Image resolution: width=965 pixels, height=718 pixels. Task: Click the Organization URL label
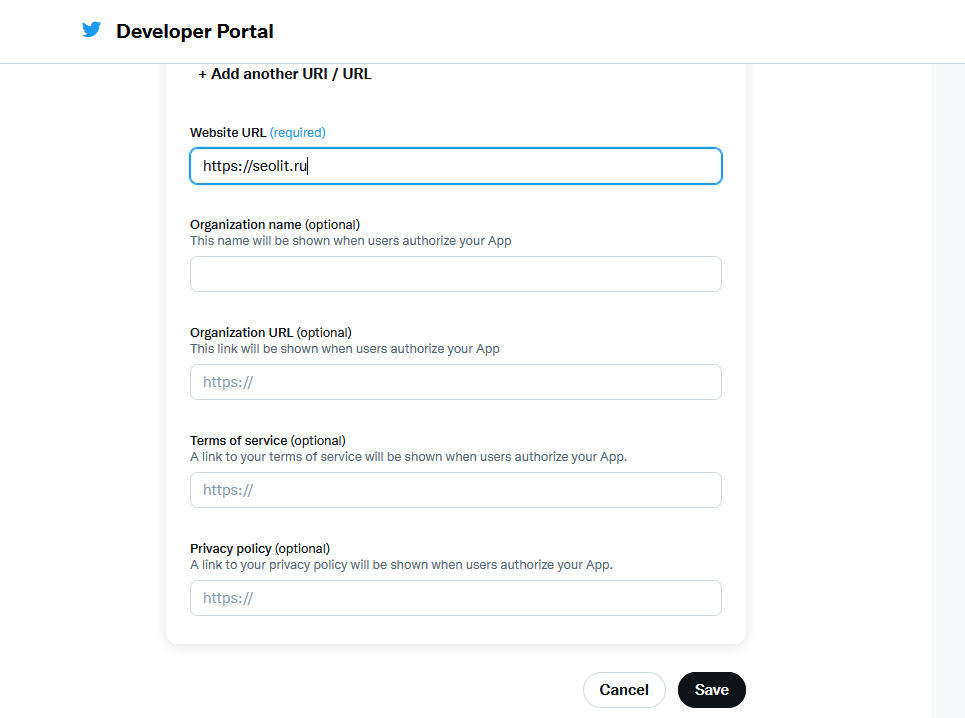coord(242,332)
